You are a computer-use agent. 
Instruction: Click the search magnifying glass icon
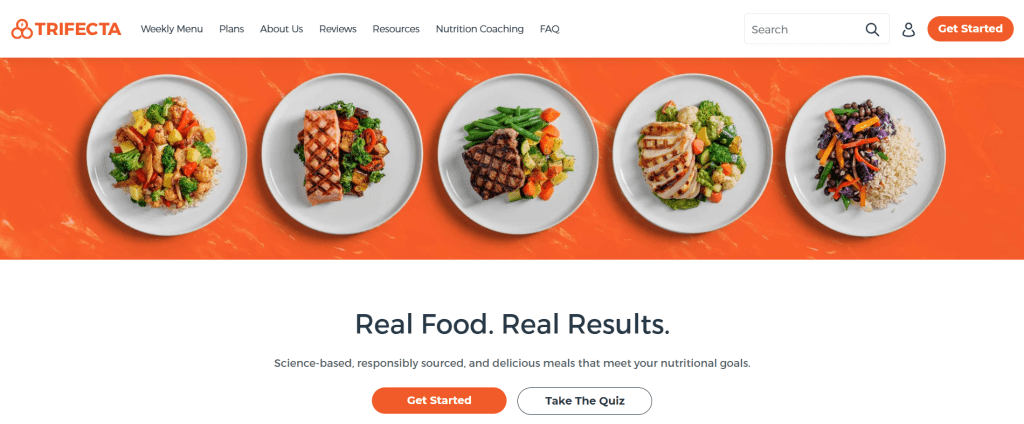tap(872, 29)
